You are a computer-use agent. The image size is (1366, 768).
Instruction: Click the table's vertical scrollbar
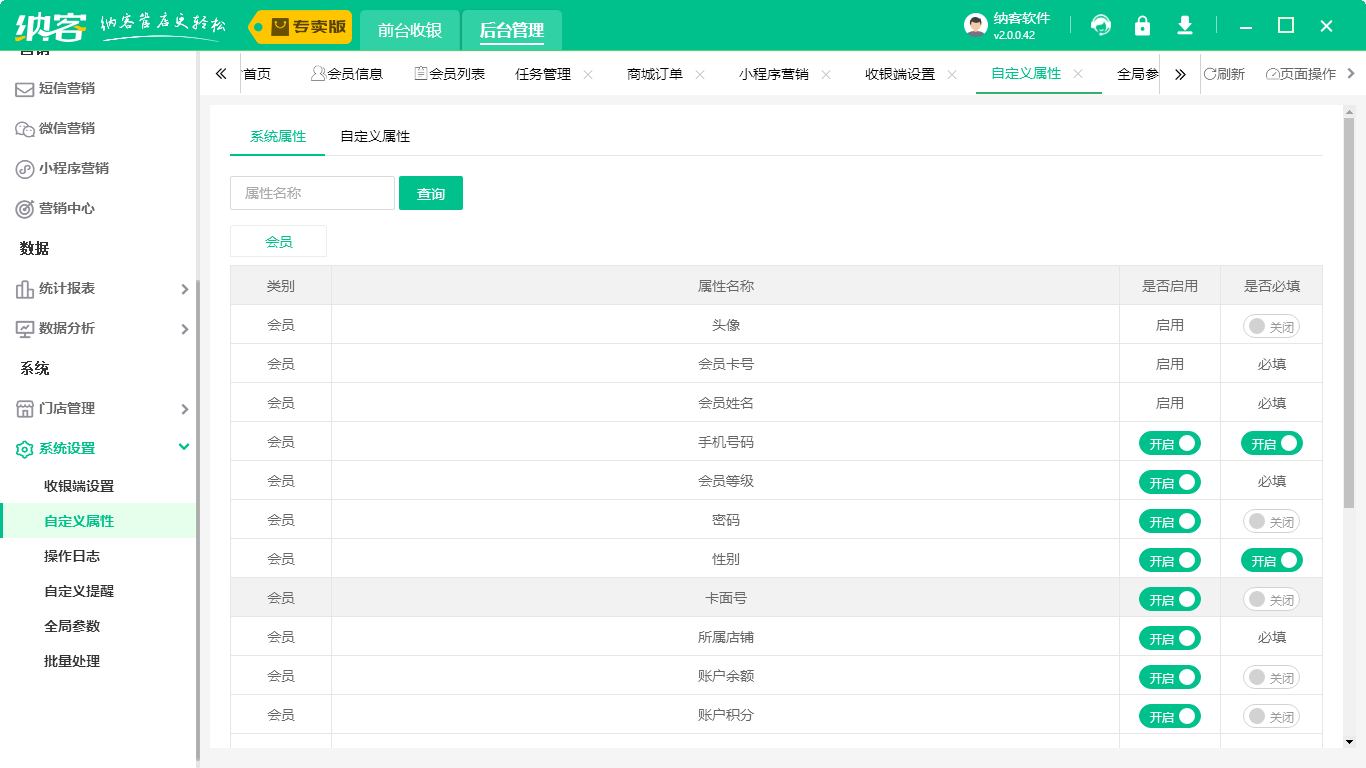pyautogui.click(x=1349, y=312)
